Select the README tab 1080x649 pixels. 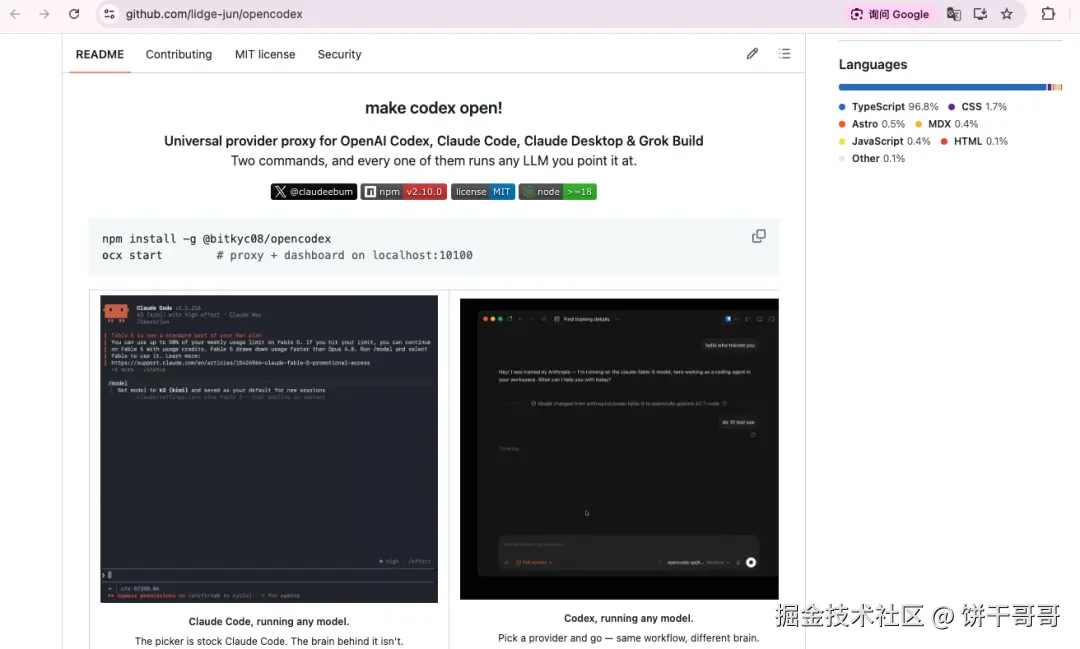[x=100, y=54]
